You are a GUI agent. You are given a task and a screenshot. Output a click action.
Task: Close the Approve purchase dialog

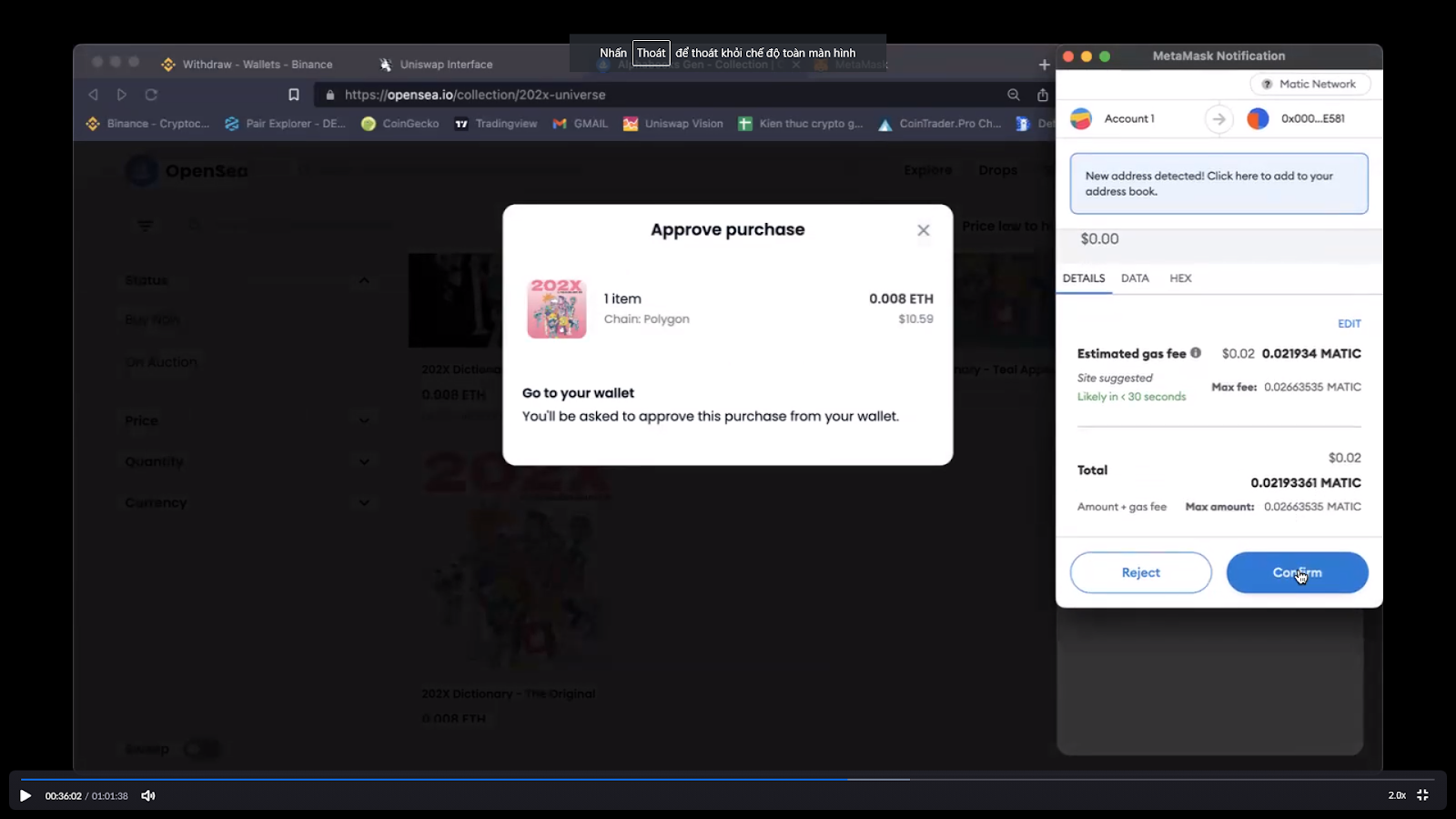(924, 230)
